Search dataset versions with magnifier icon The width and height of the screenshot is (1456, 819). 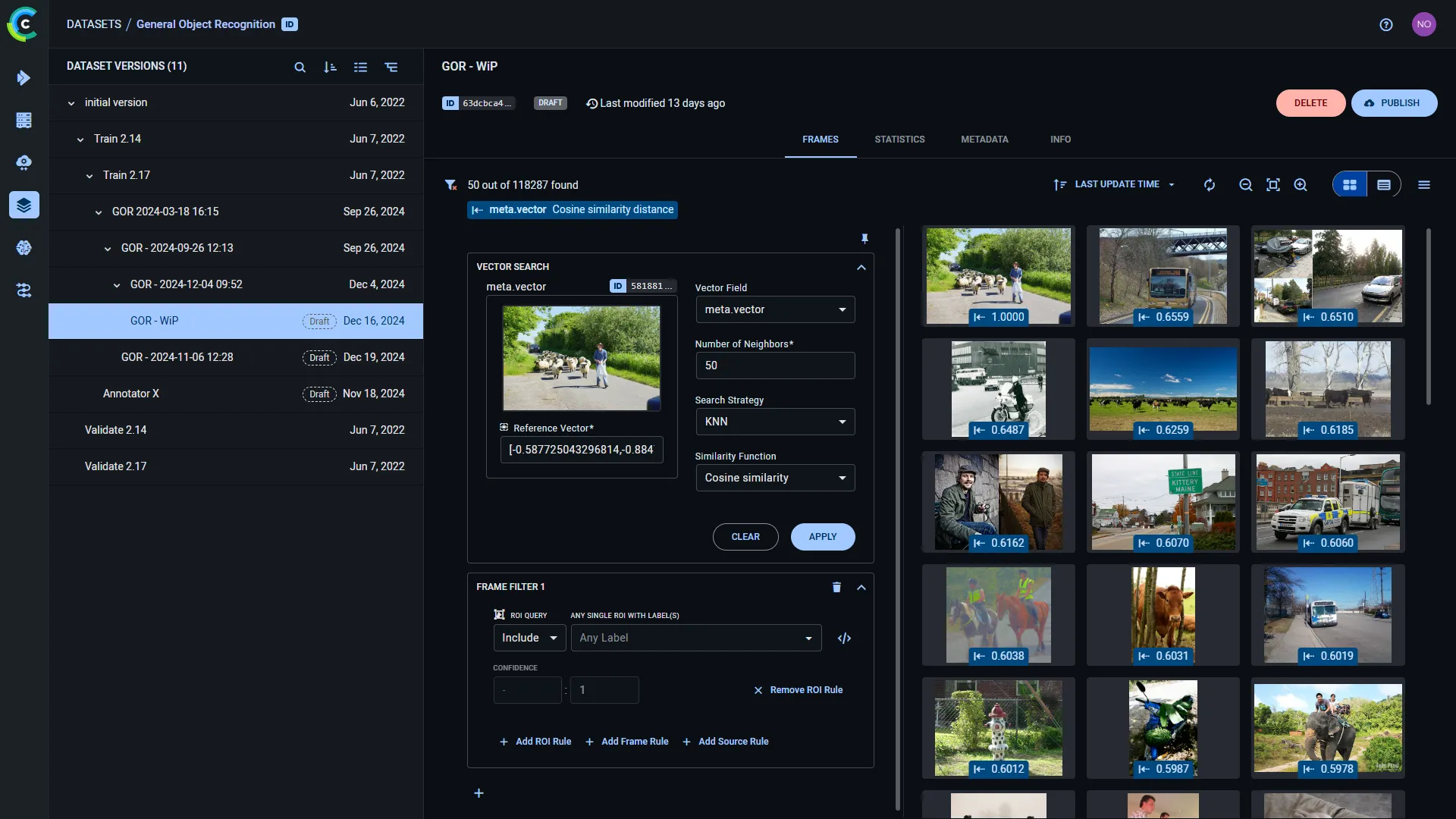300,67
